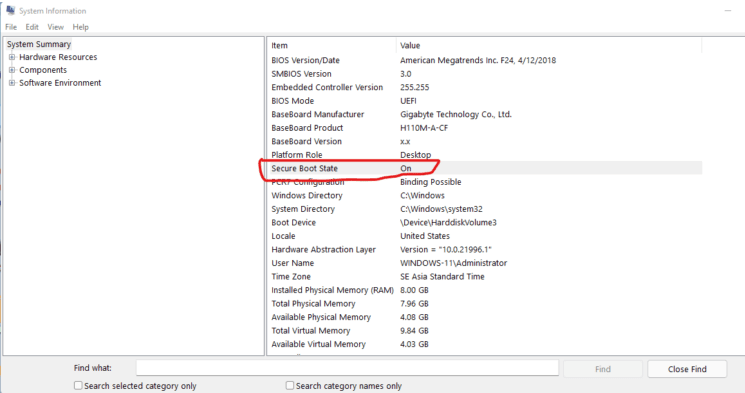Select the Hardware Abstraction Layer row
The width and height of the screenshot is (745, 393).
[x=485, y=249]
